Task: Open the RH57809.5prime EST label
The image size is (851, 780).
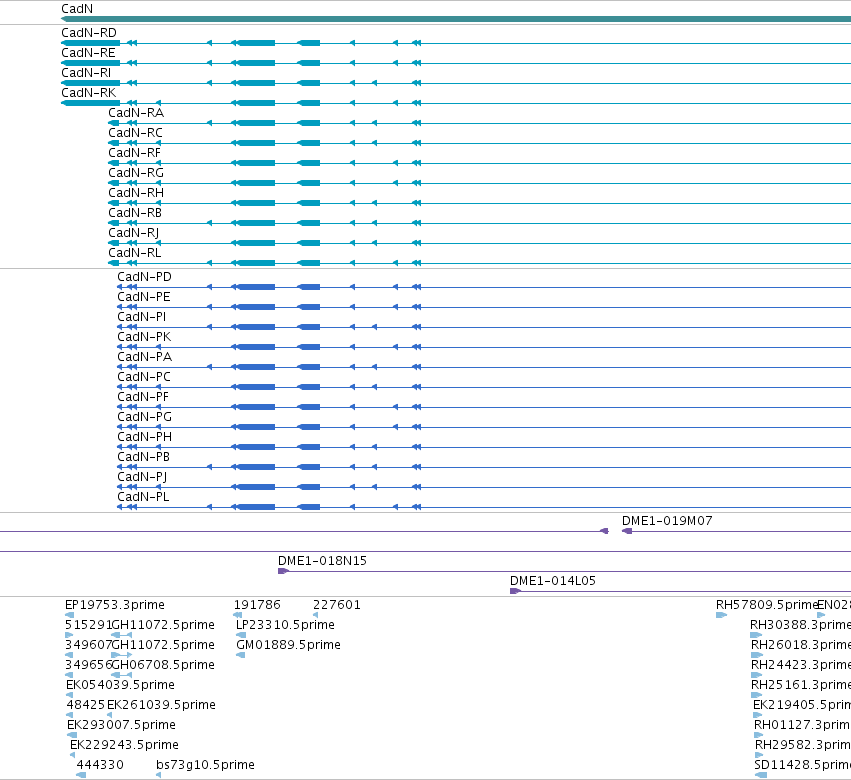Action: (x=766, y=605)
